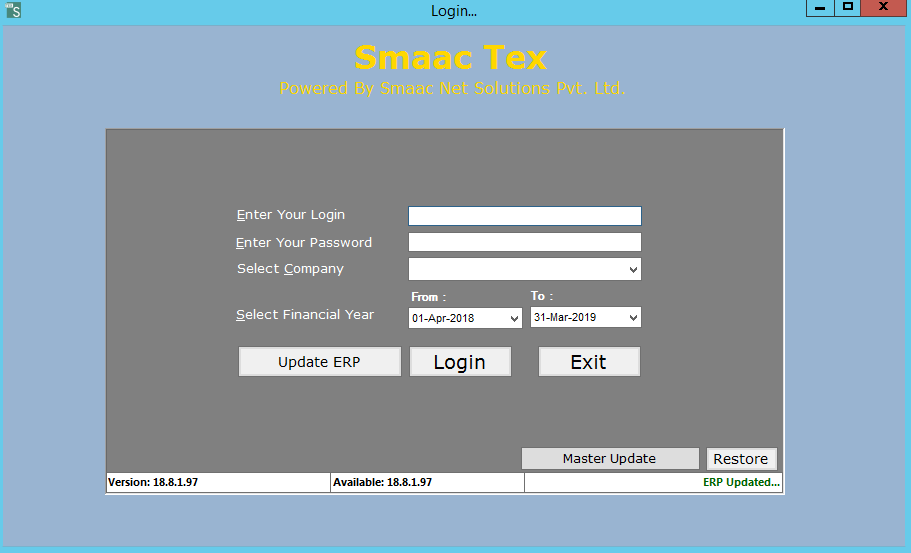911x553 pixels.
Task: Click the Smaac app icon in title bar
Action: point(13,10)
